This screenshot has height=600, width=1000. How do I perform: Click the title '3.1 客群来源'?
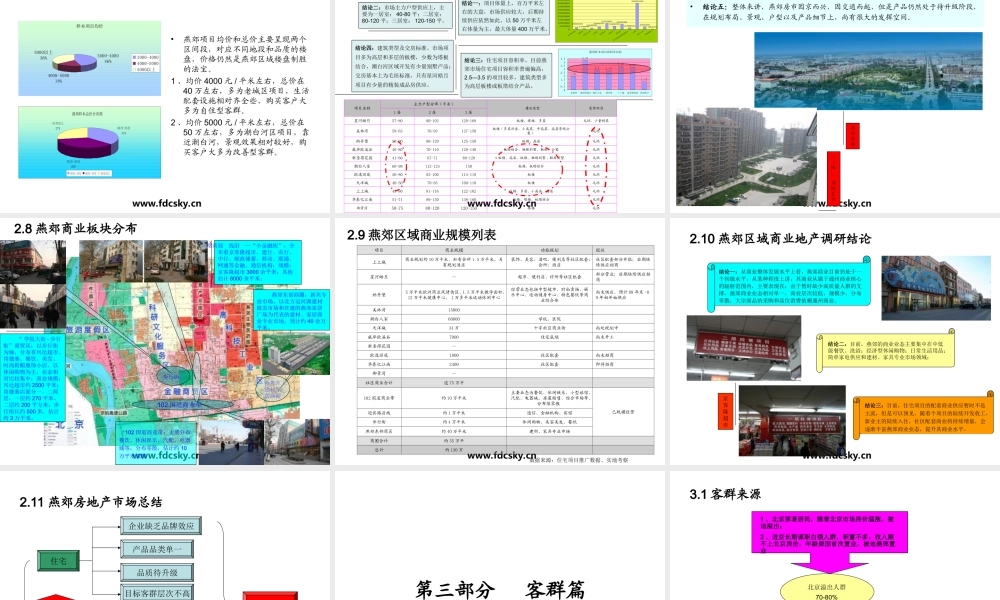(x=724, y=494)
